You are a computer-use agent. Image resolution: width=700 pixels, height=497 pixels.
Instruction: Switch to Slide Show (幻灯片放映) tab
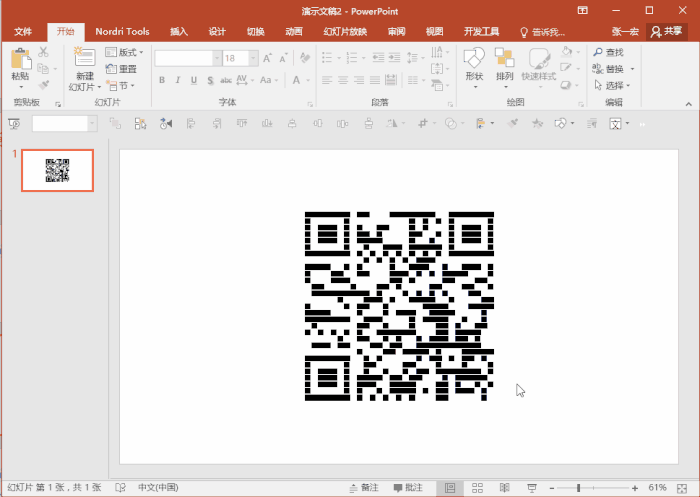click(345, 31)
